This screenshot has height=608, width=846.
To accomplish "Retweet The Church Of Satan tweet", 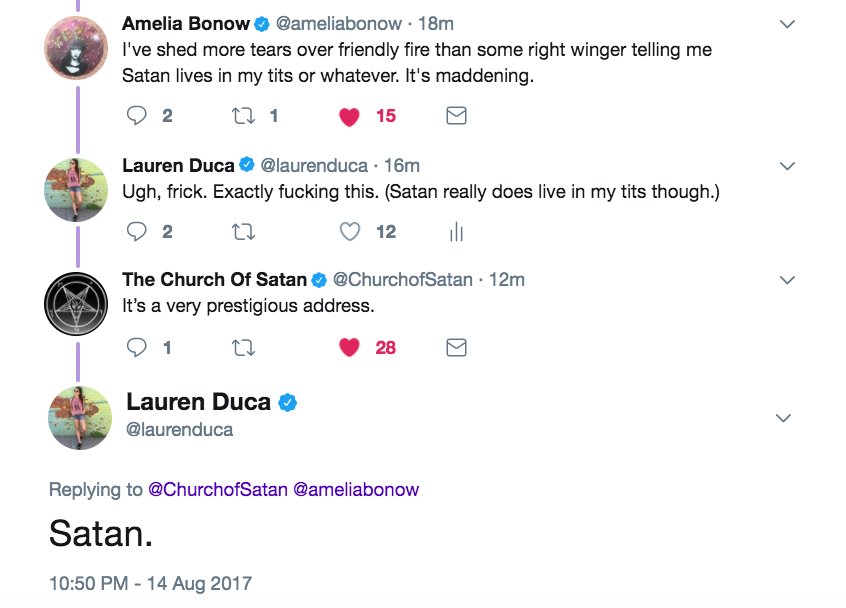I will point(243,348).
